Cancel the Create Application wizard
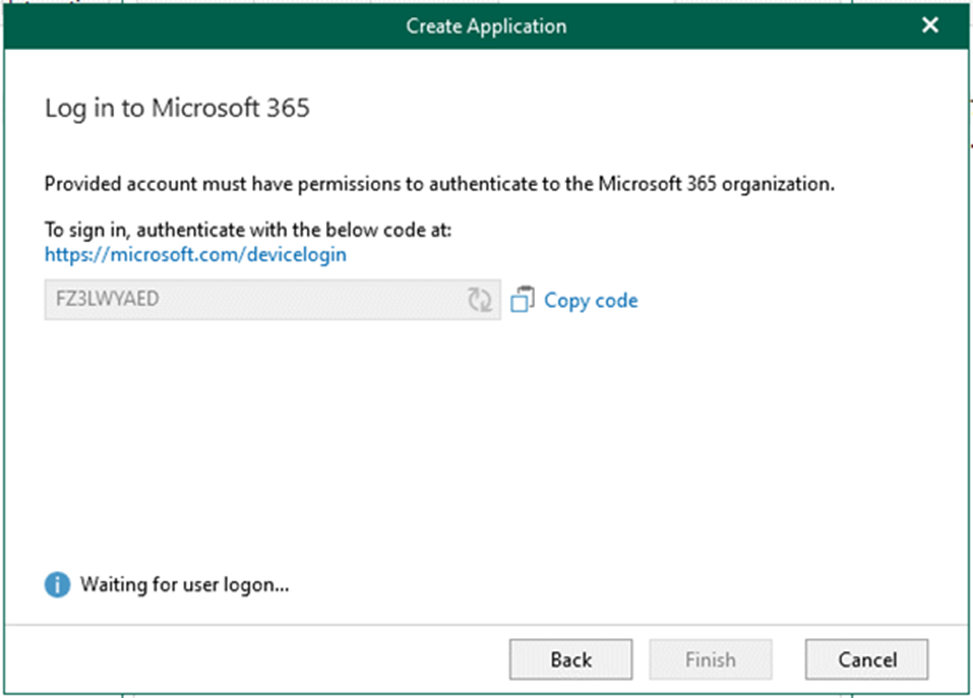973x698 pixels. coord(867,660)
